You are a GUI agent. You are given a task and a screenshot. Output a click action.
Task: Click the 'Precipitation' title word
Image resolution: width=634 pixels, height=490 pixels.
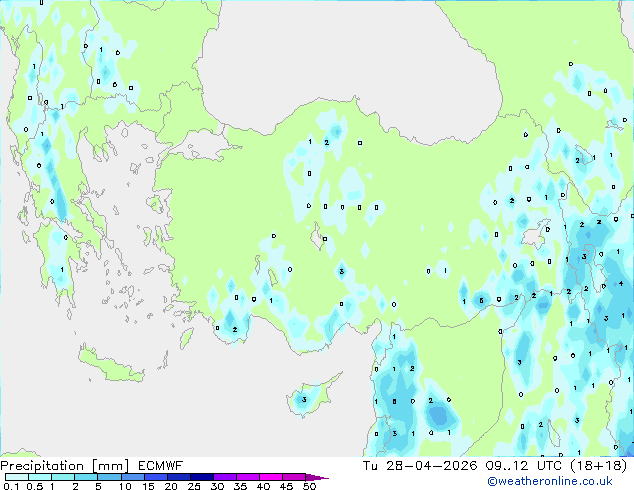[x=42, y=466]
